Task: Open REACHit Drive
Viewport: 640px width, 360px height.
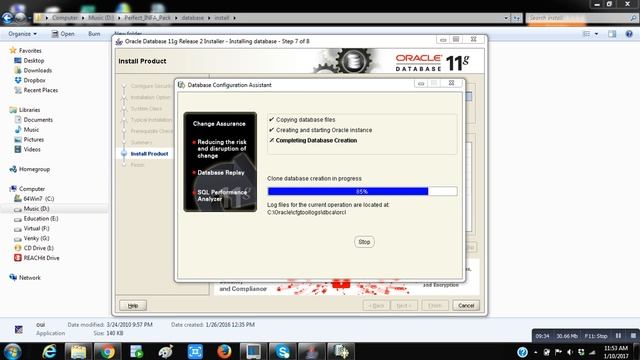Action: click(x=41, y=258)
